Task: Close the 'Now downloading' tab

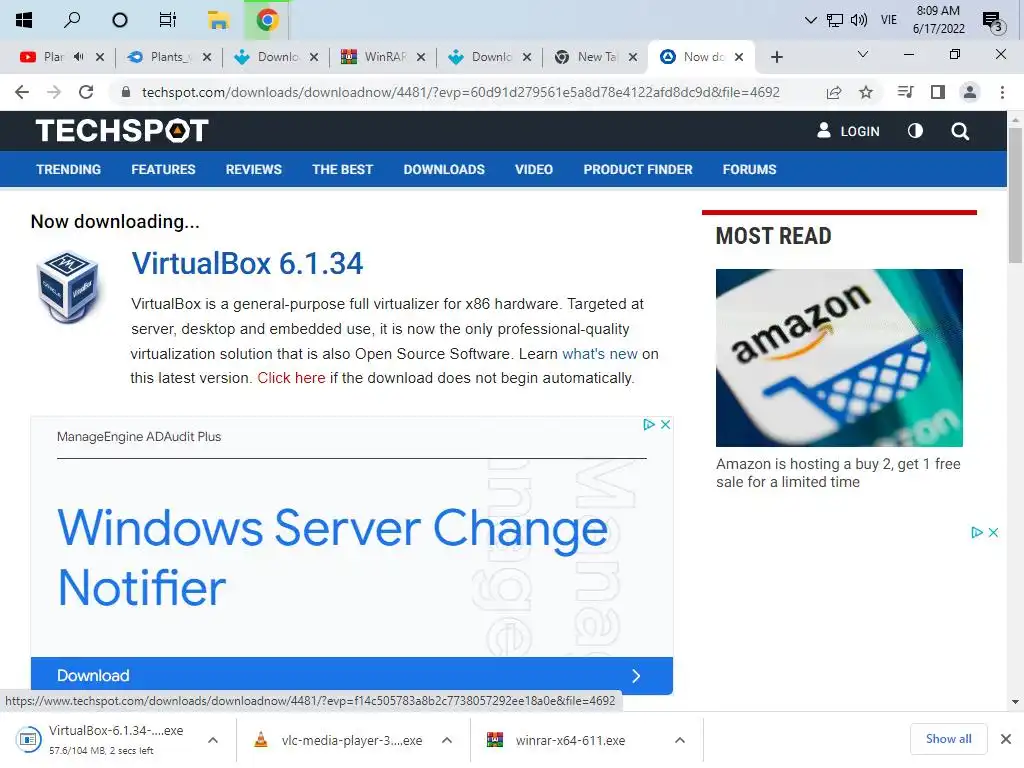Action: click(739, 57)
